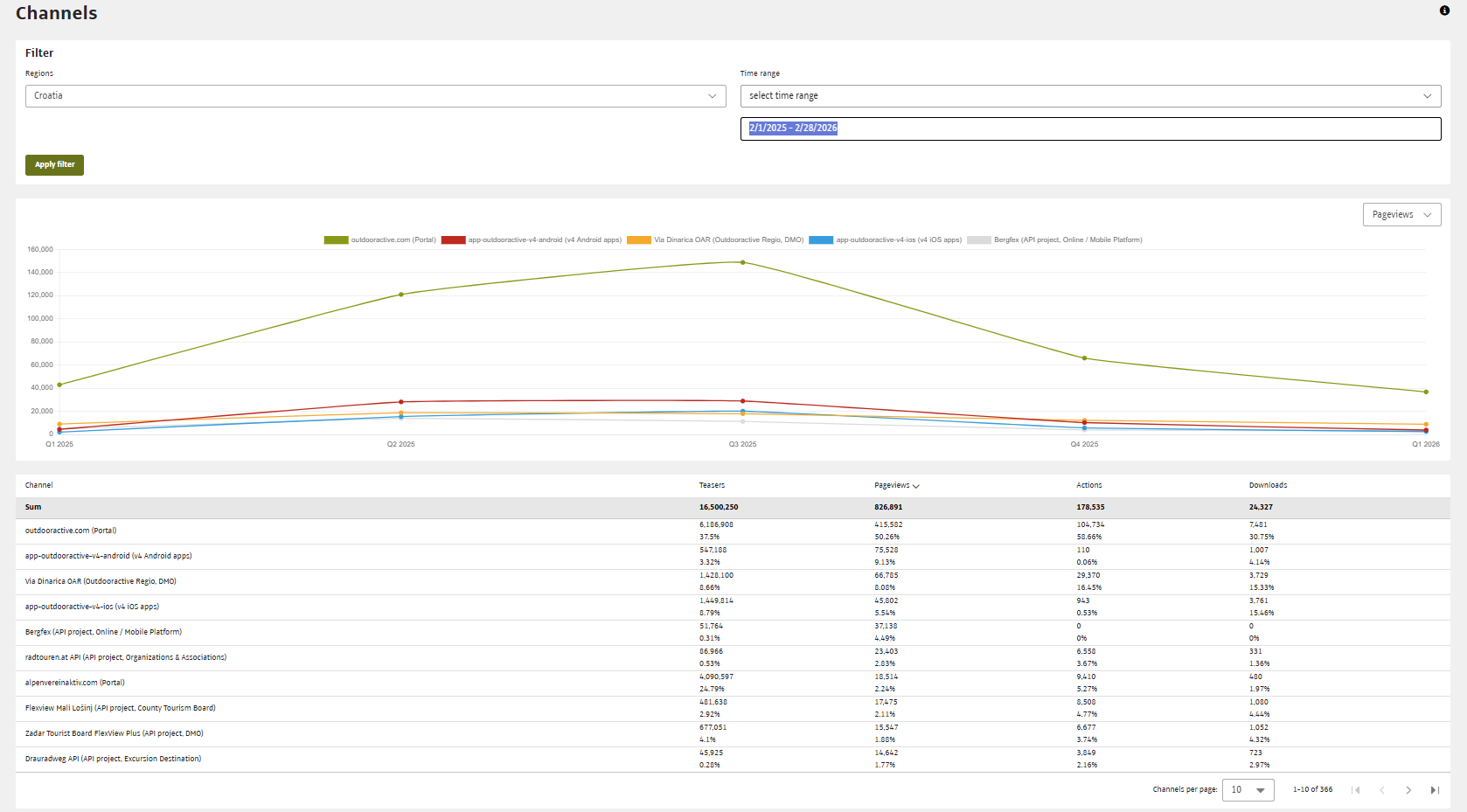Go to the next page of channels
Viewport: 1467px width, 812px height.
1408,790
